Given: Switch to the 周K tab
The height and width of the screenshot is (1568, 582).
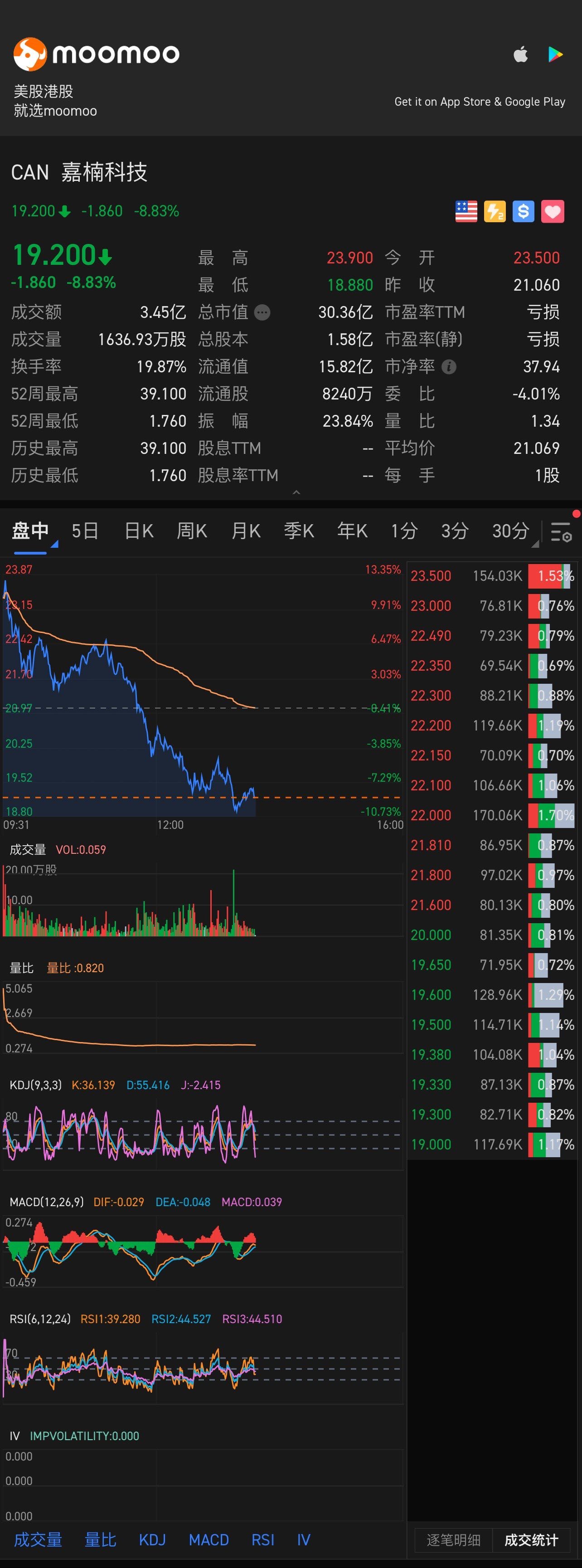Looking at the screenshot, I should pos(192,531).
